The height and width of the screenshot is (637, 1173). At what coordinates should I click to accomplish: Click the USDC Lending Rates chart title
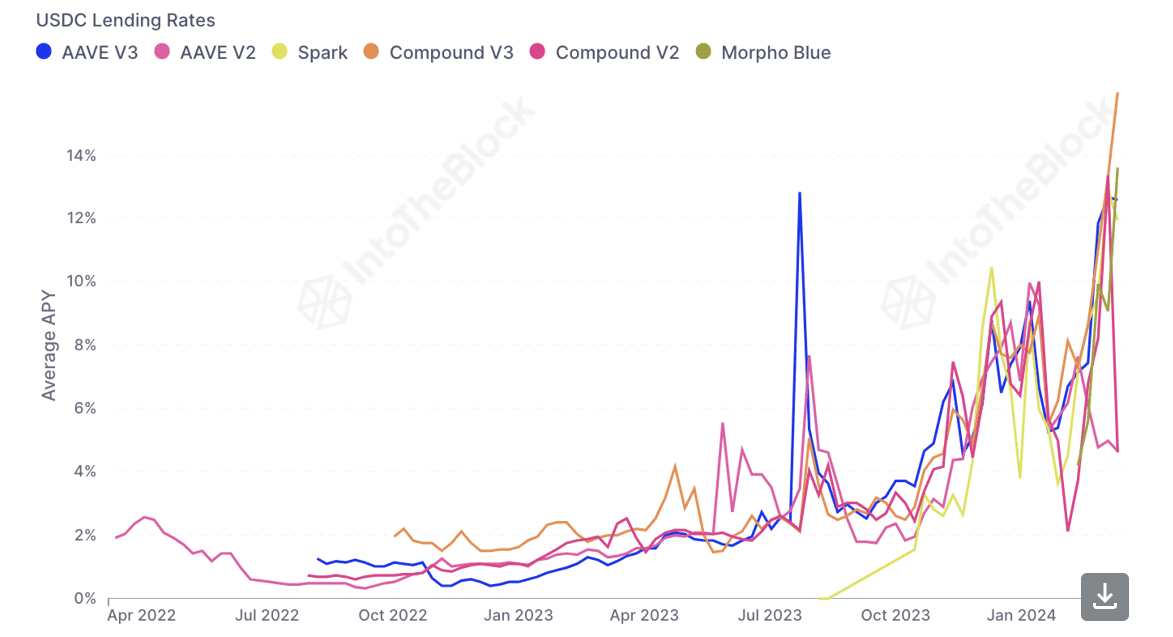126,20
